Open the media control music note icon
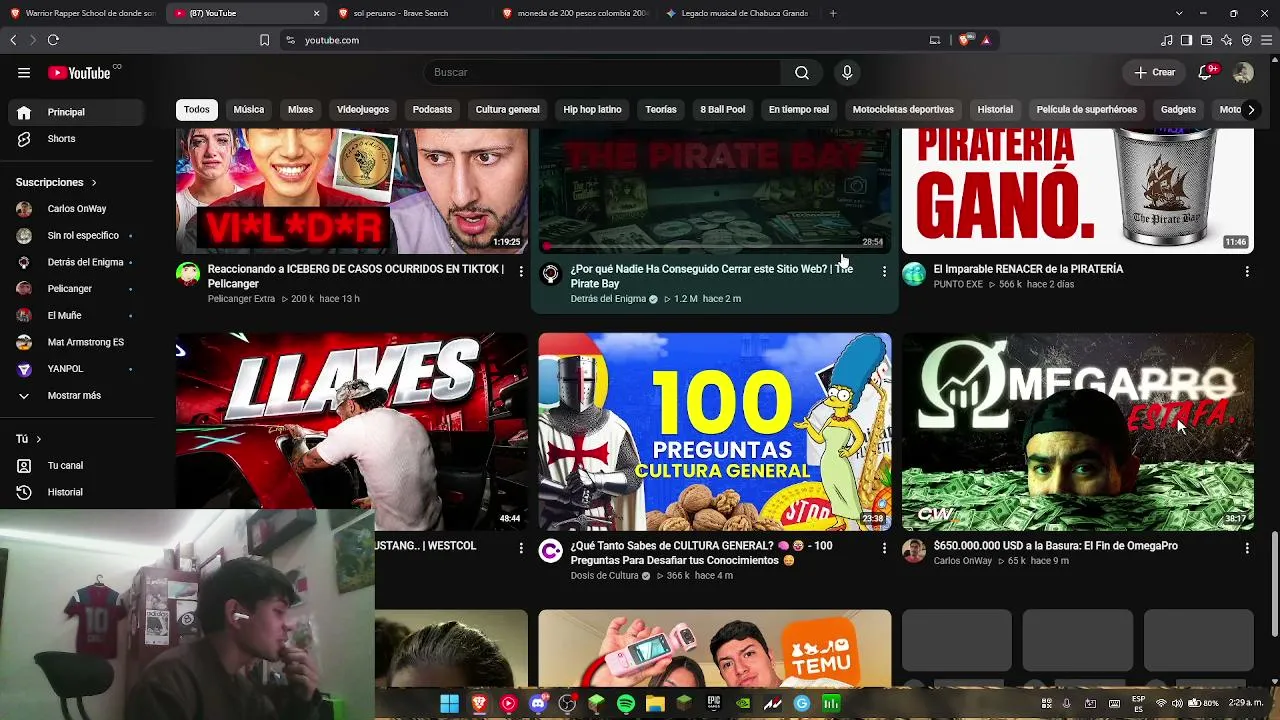 [x=1166, y=40]
